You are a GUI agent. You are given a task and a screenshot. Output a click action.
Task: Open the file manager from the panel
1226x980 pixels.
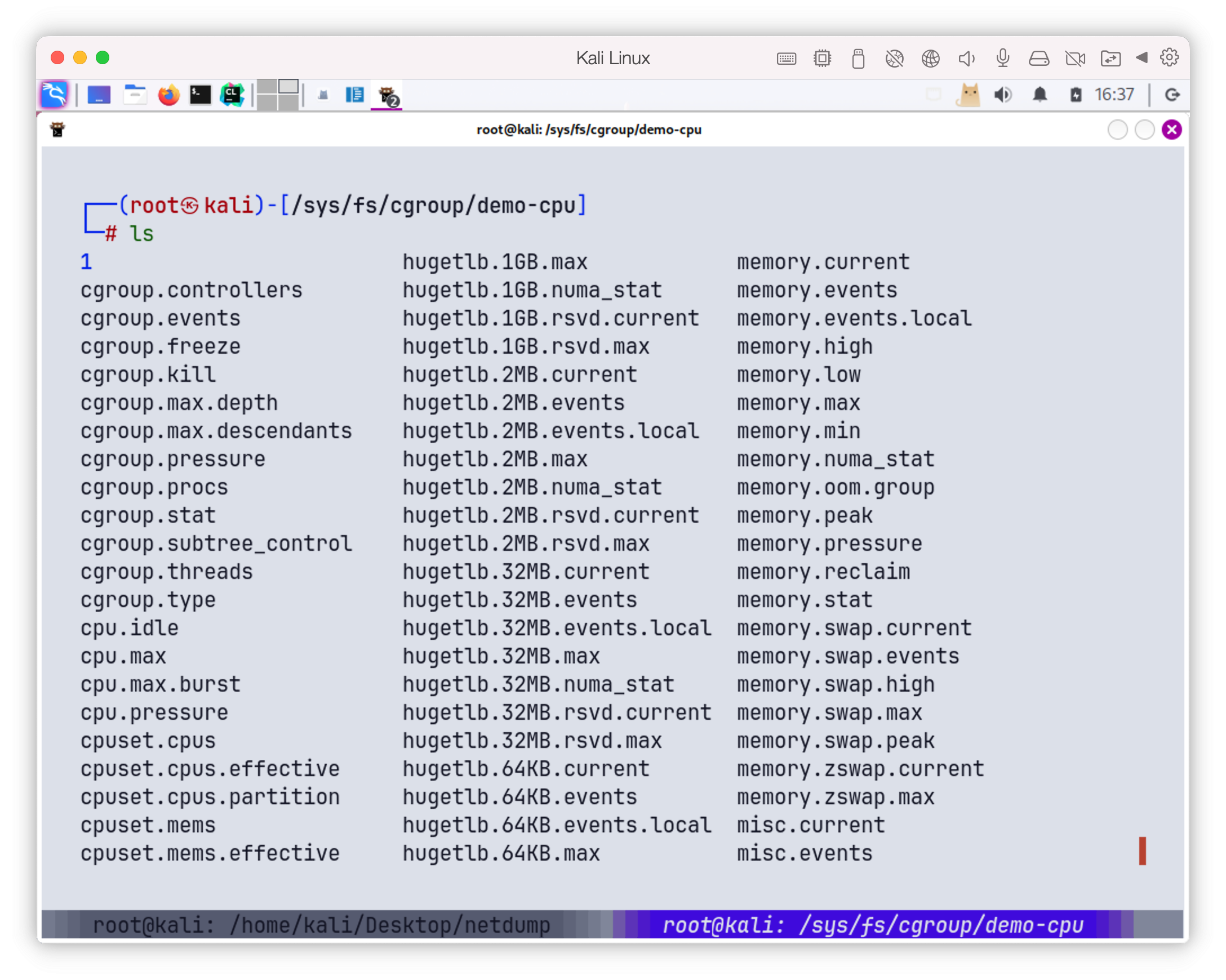135,95
